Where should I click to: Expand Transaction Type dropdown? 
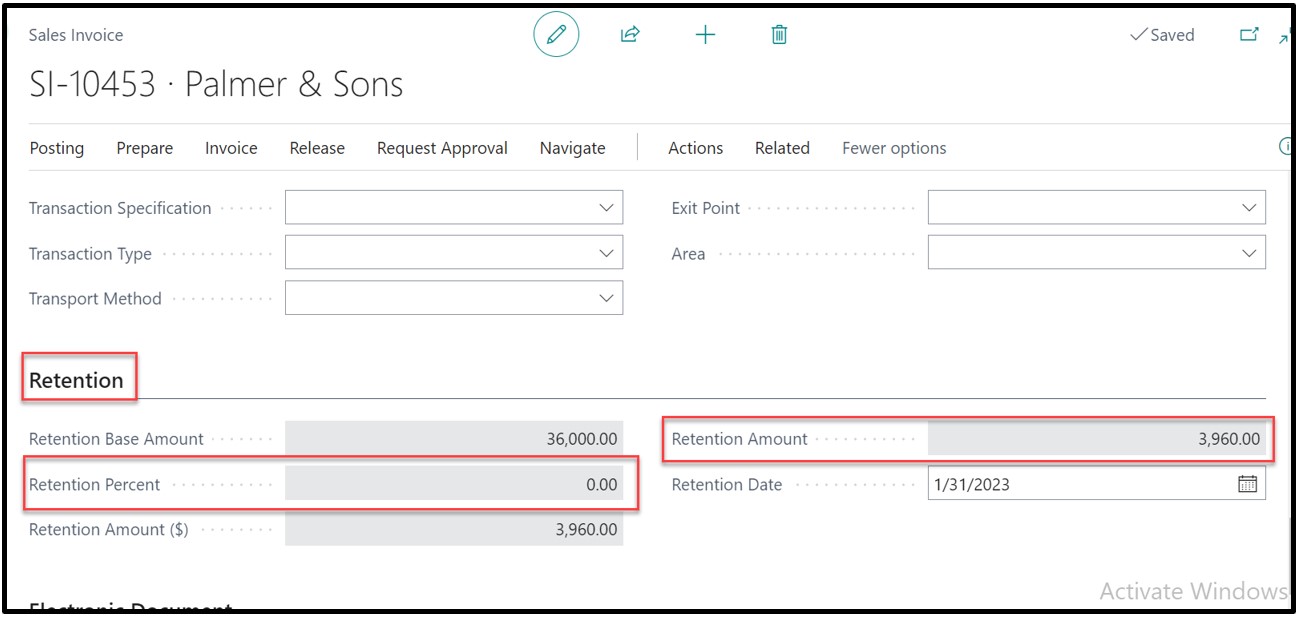click(x=606, y=254)
